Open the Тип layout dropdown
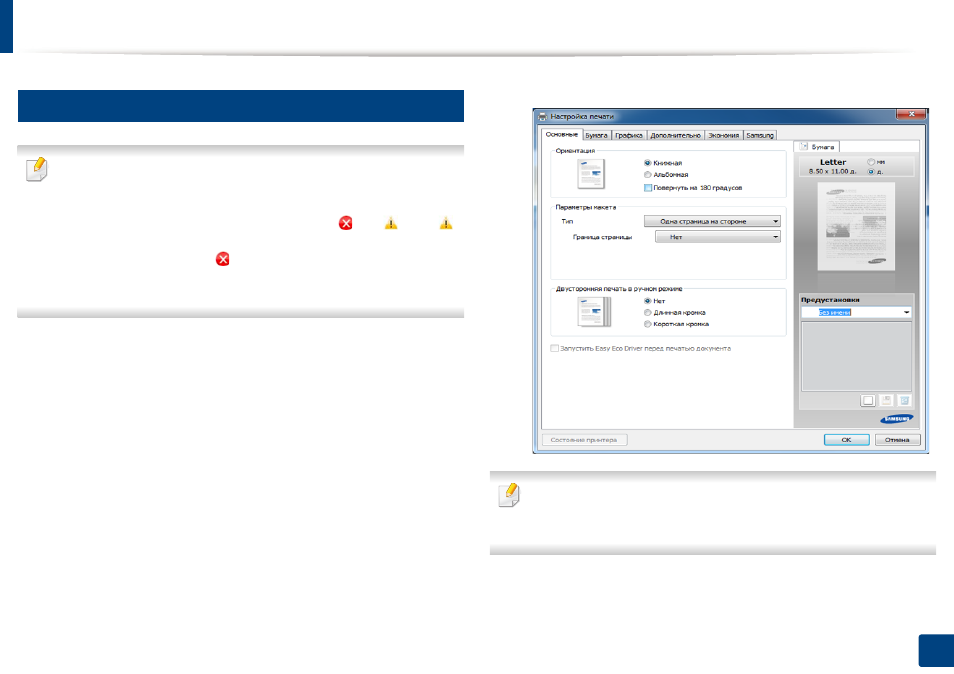Image resolution: width=954 pixels, height=674 pixels. (712, 221)
